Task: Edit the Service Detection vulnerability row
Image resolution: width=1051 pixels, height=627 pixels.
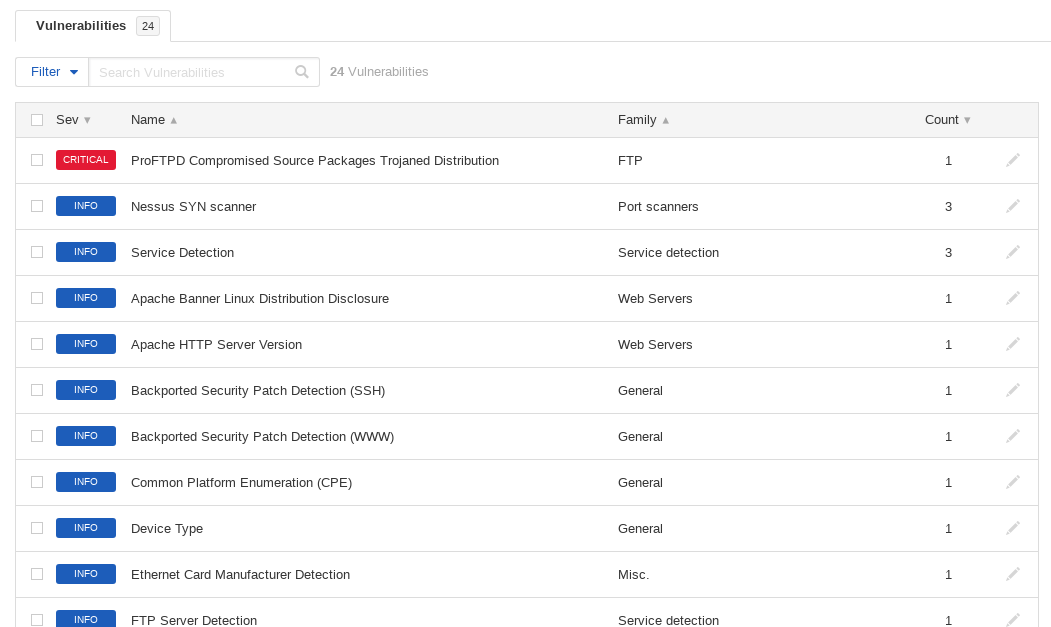Action: coord(1013,252)
